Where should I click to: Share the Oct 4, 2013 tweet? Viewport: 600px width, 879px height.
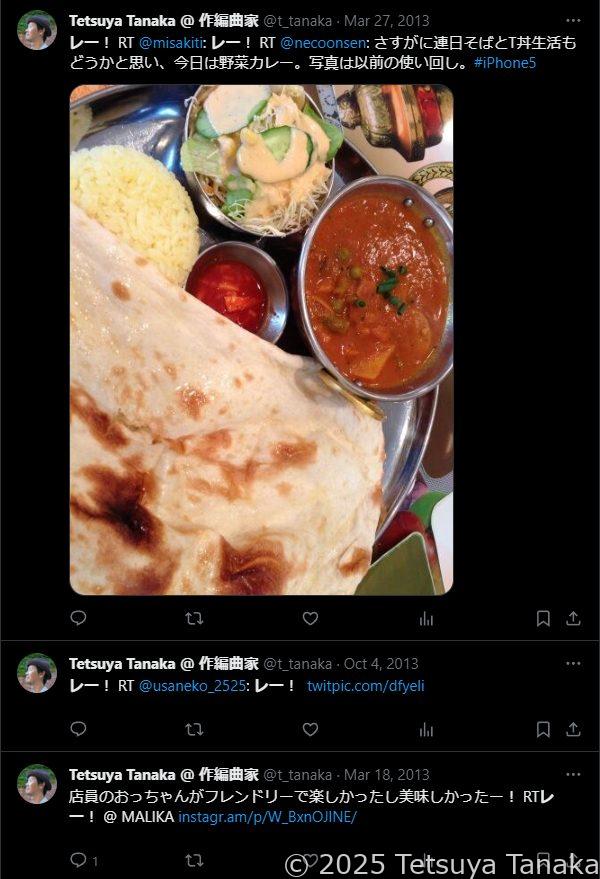coord(573,729)
